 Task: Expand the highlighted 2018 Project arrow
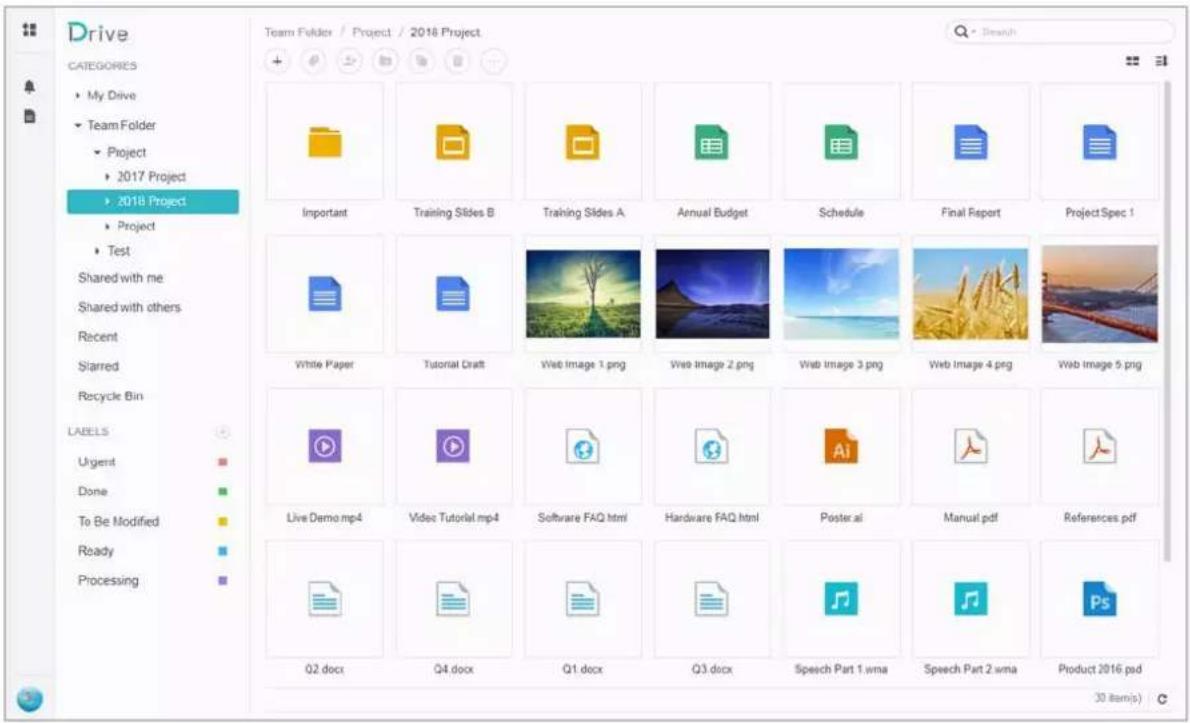(107, 201)
